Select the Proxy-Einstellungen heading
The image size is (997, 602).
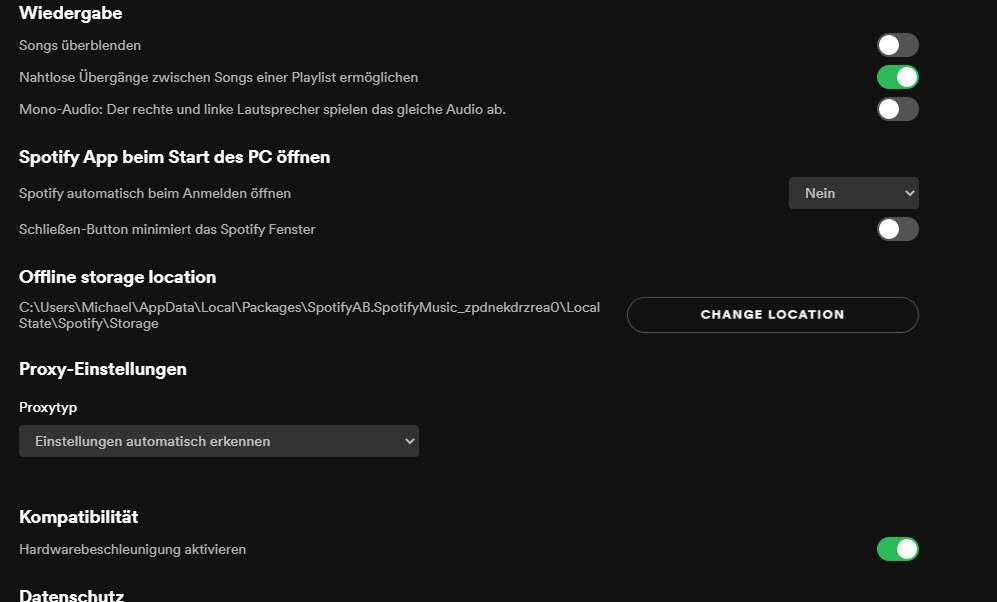pyautogui.click(x=103, y=369)
